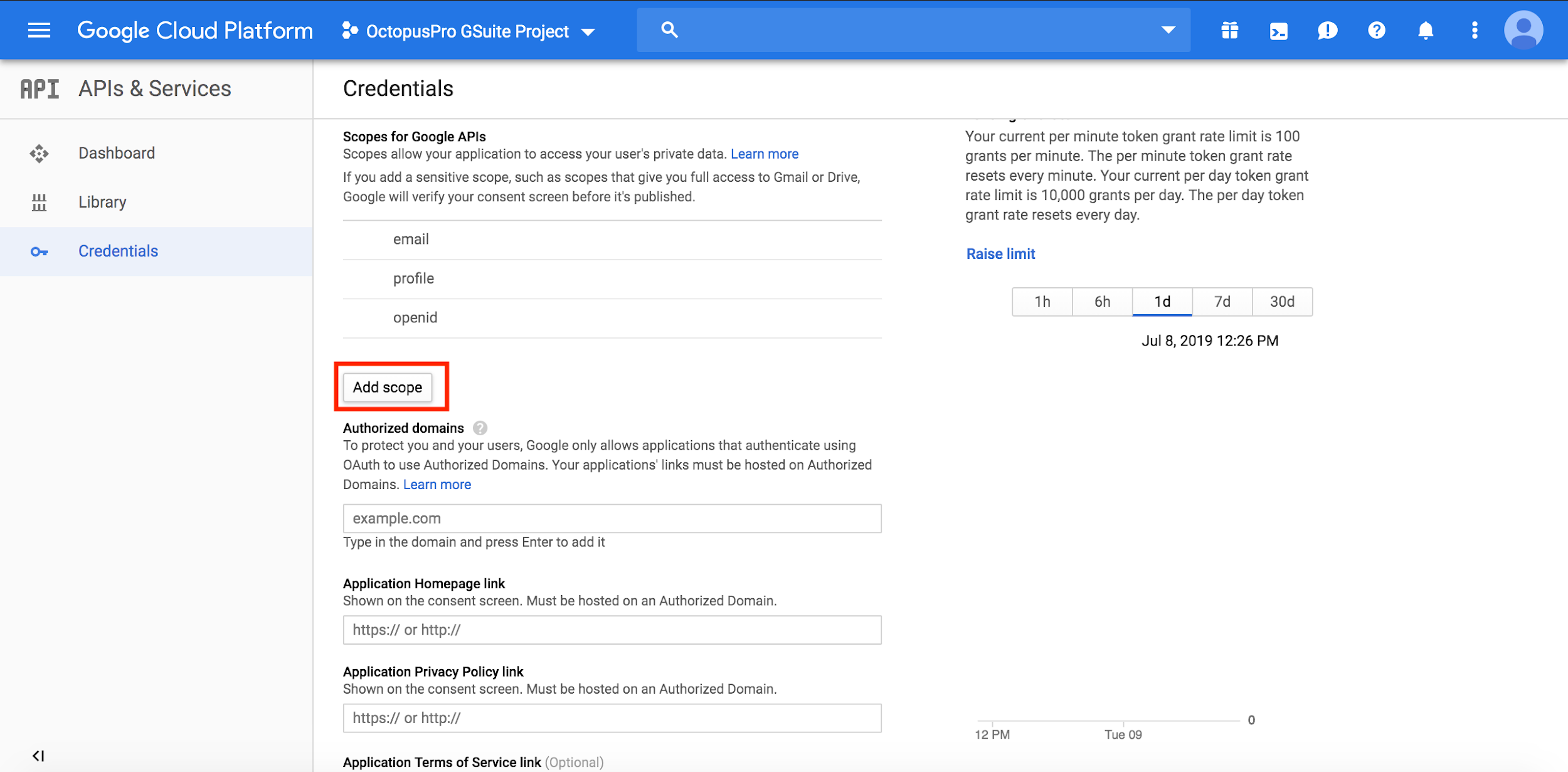Image resolution: width=1568 pixels, height=772 pixels.
Task: Open the hamburger navigation menu
Action: click(39, 30)
